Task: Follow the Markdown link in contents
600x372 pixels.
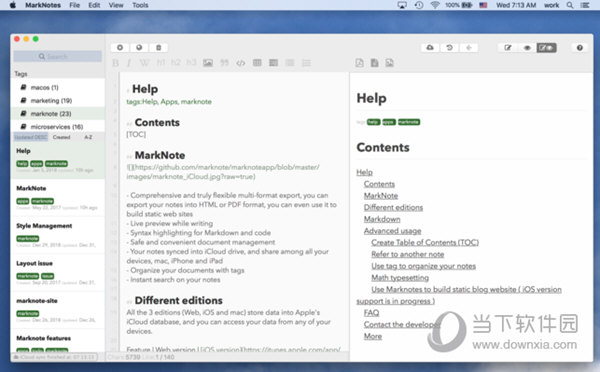Action: 382,219
